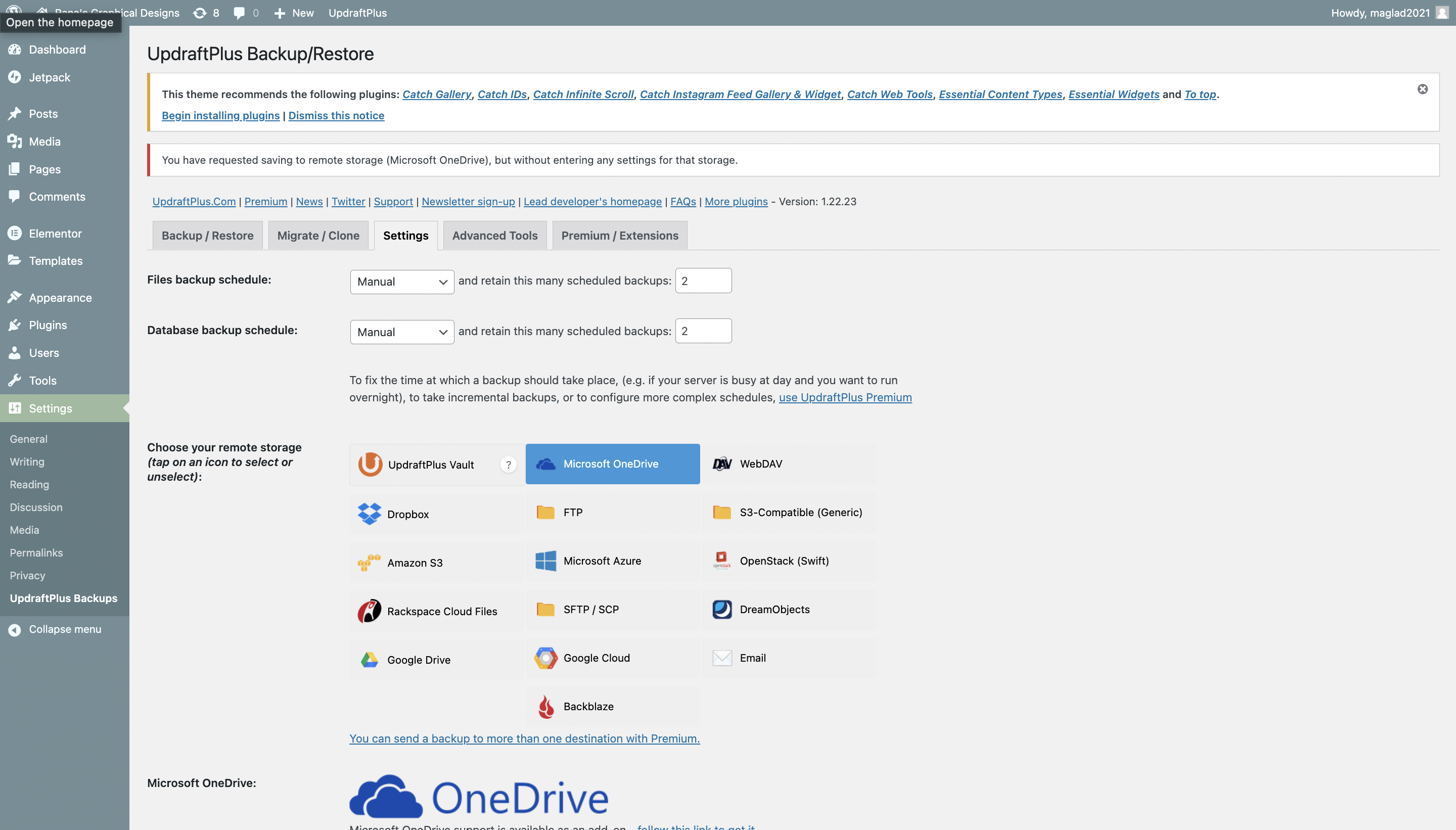The height and width of the screenshot is (830, 1456).
Task: Click the Catch Gallery plugin link
Action: pyautogui.click(x=437, y=94)
